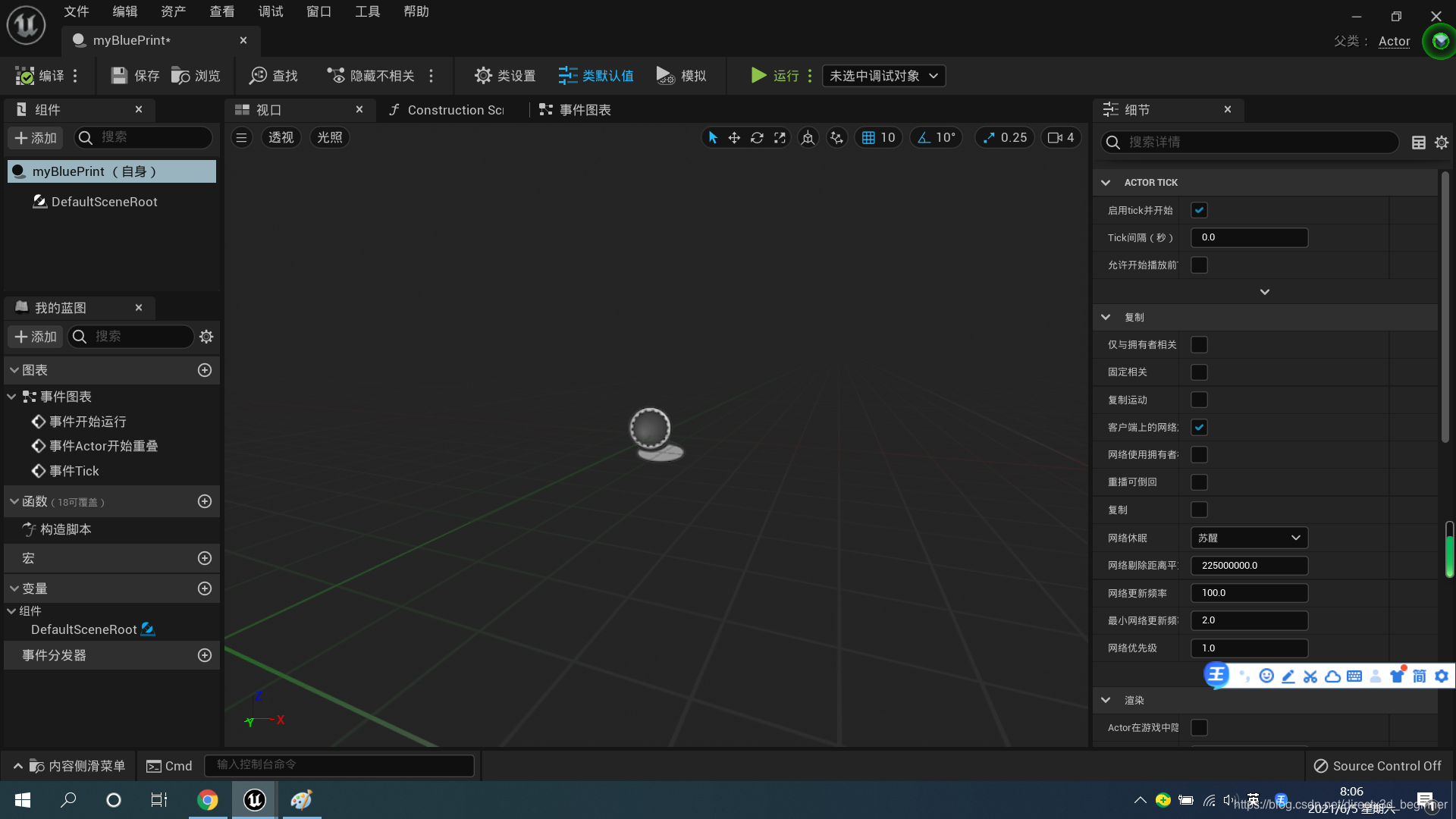
Task: Toggle the 固定相关 checkbox
Action: [x=1199, y=372]
